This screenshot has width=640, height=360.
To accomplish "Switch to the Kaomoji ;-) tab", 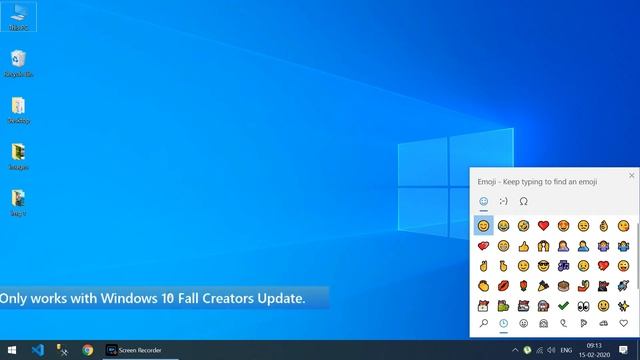I will [x=503, y=201].
